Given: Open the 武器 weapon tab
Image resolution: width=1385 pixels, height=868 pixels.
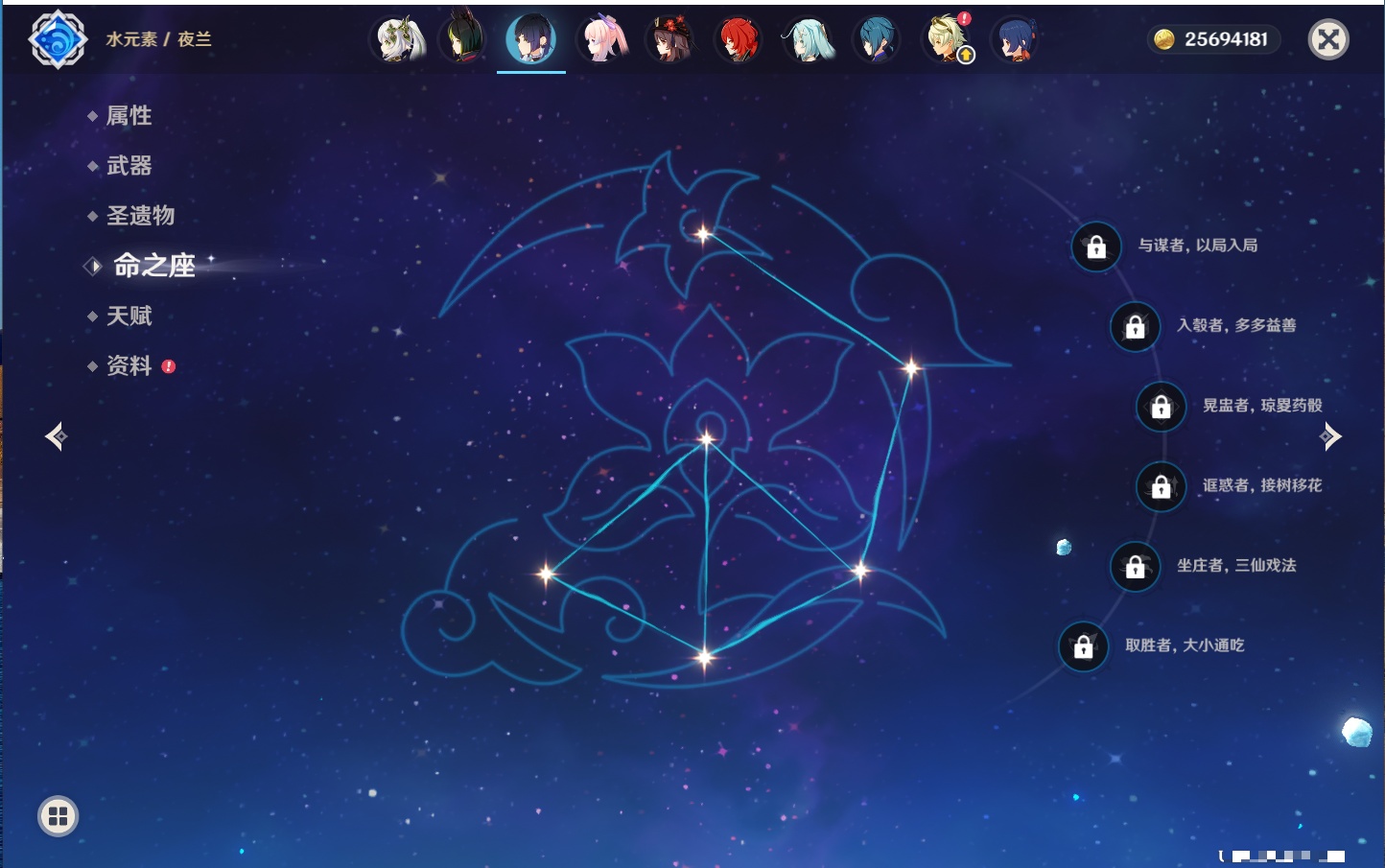Looking at the screenshot, I should coord(129,166).
